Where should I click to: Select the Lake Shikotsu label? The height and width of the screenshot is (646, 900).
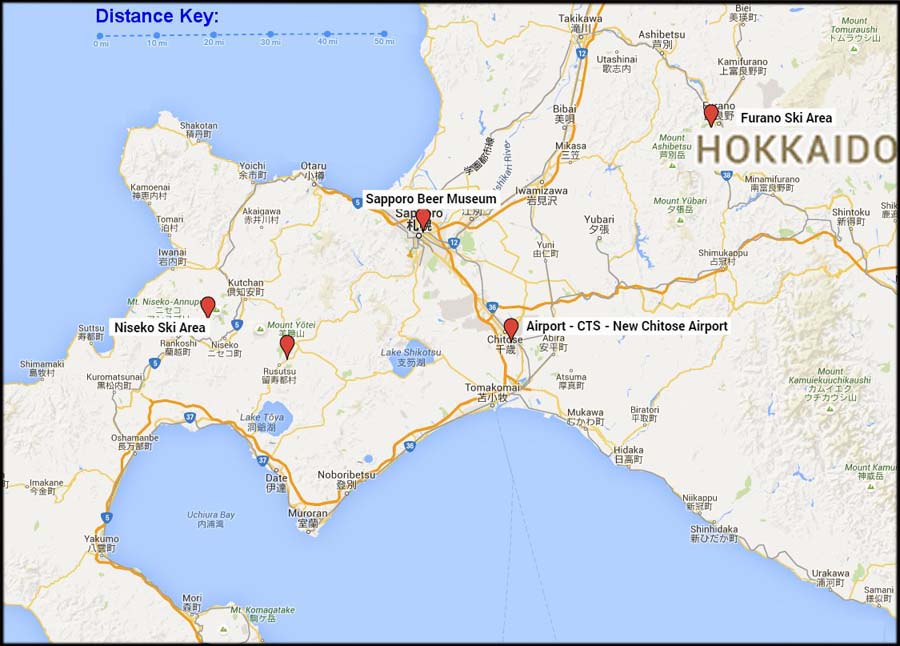[x=411, y=357]
